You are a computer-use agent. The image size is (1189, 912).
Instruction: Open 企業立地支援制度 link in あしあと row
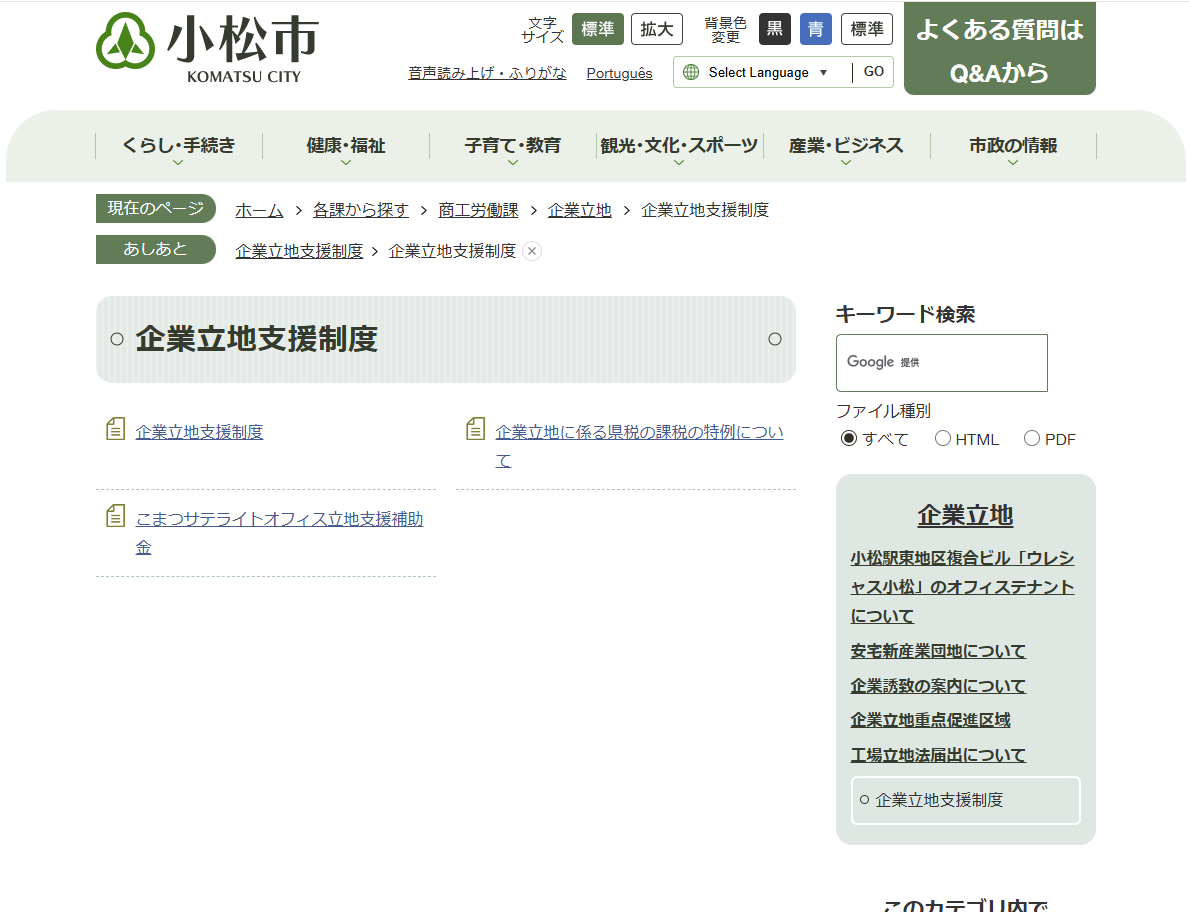300,251
